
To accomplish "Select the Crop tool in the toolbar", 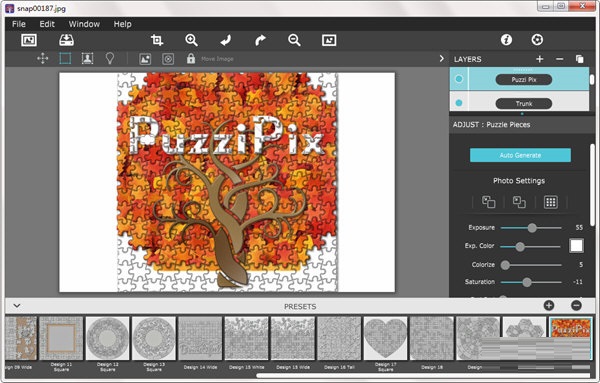I will tap(157, 40).
